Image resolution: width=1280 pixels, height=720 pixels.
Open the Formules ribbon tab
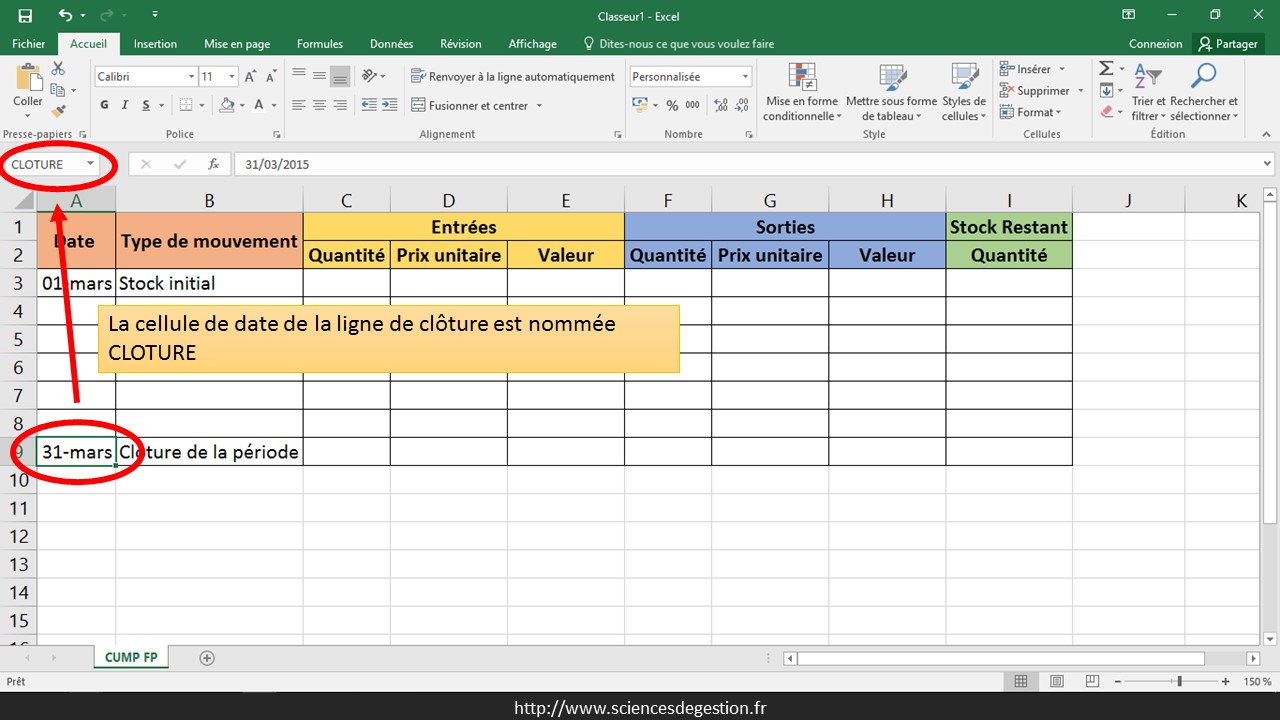pos(320,44)
